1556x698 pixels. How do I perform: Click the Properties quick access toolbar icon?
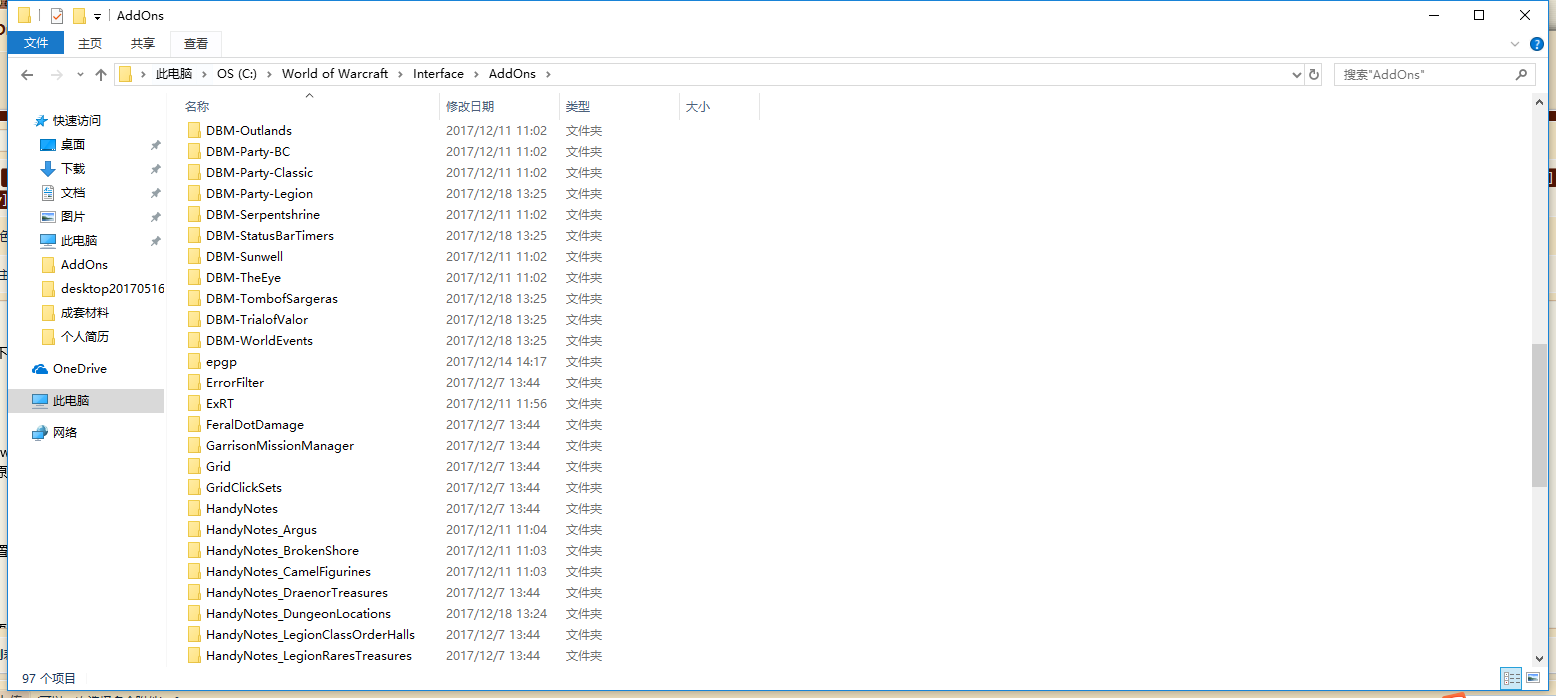[57, 15]
